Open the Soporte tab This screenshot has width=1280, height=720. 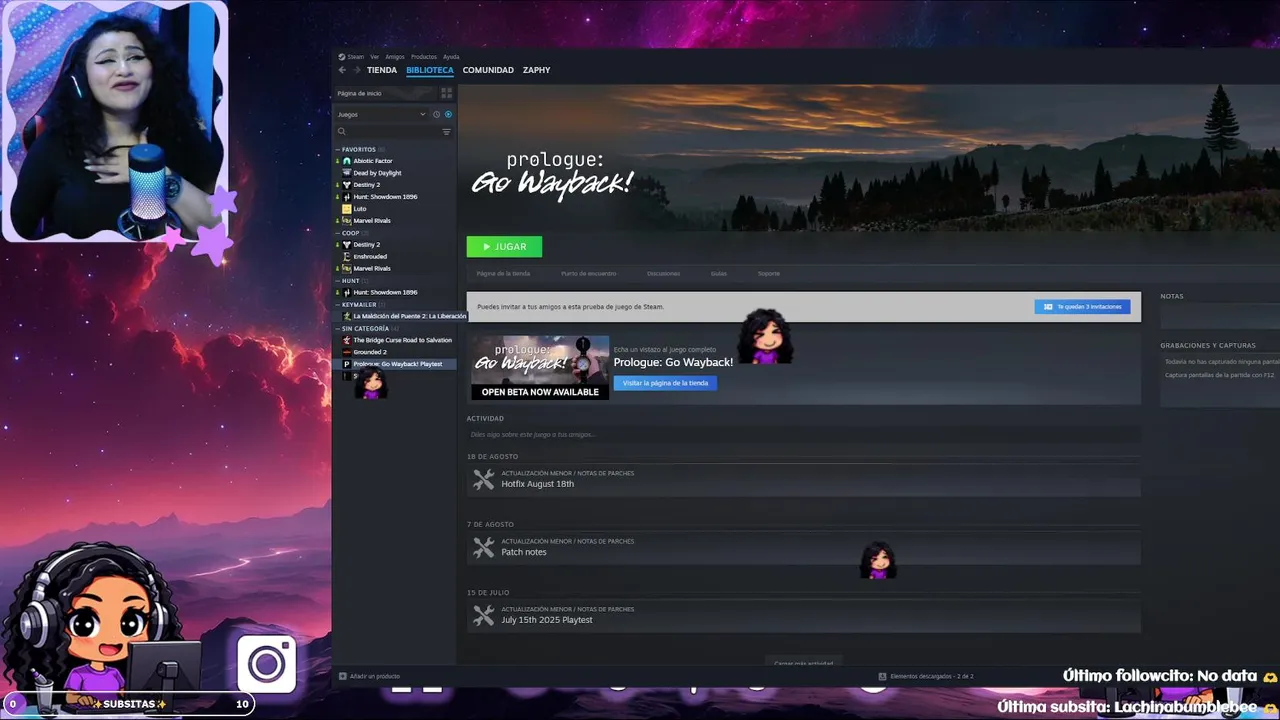coord(768,273)
